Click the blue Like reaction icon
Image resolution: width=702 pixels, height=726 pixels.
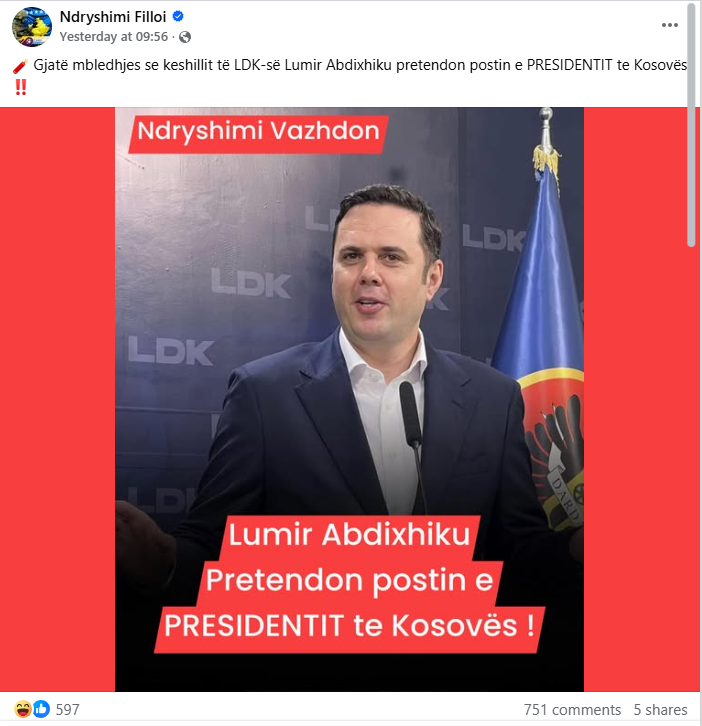pyautogui.click(x=41, y=708)
